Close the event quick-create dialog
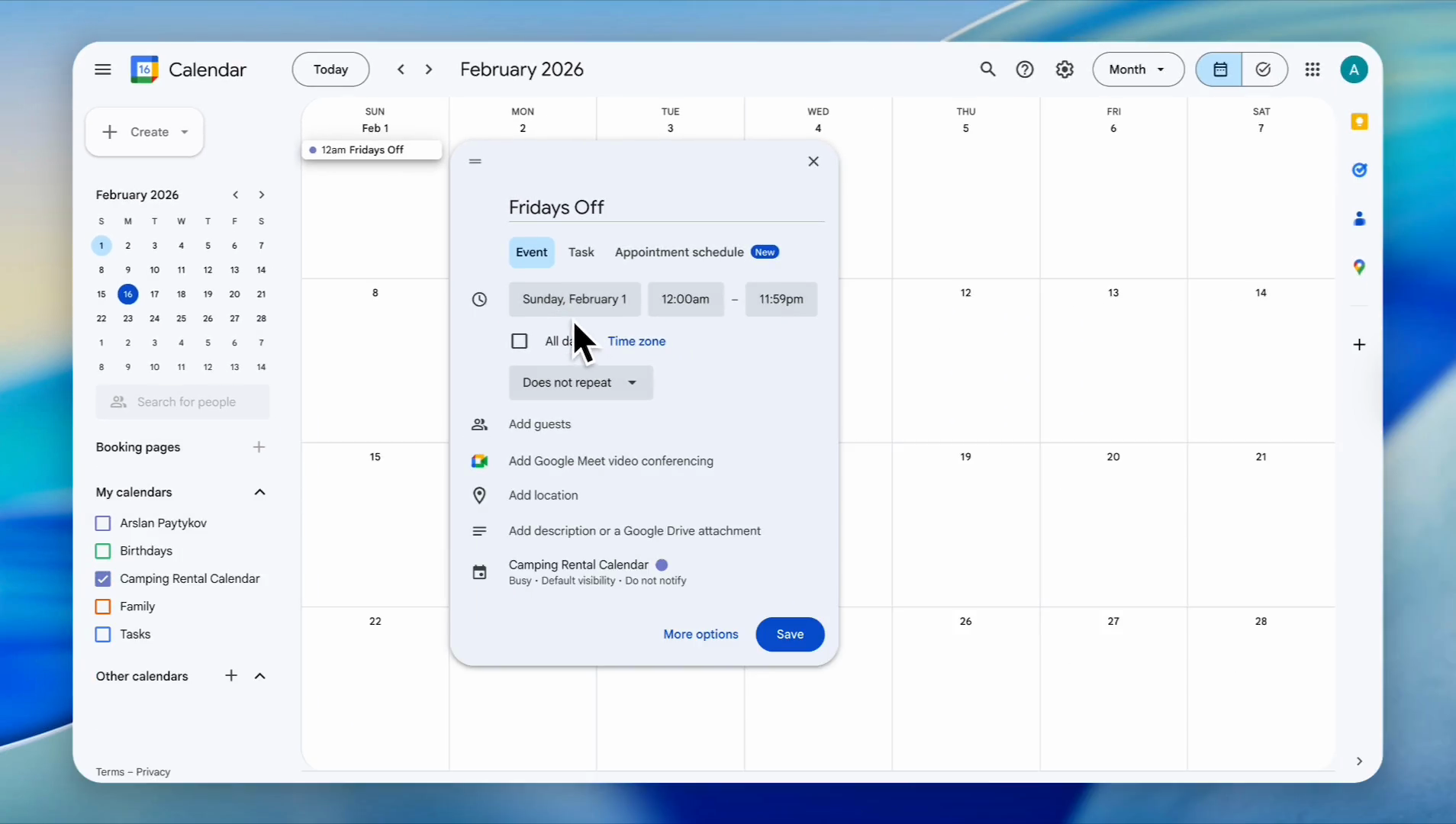The image size is (1456, 824). [x=813, y=161]
